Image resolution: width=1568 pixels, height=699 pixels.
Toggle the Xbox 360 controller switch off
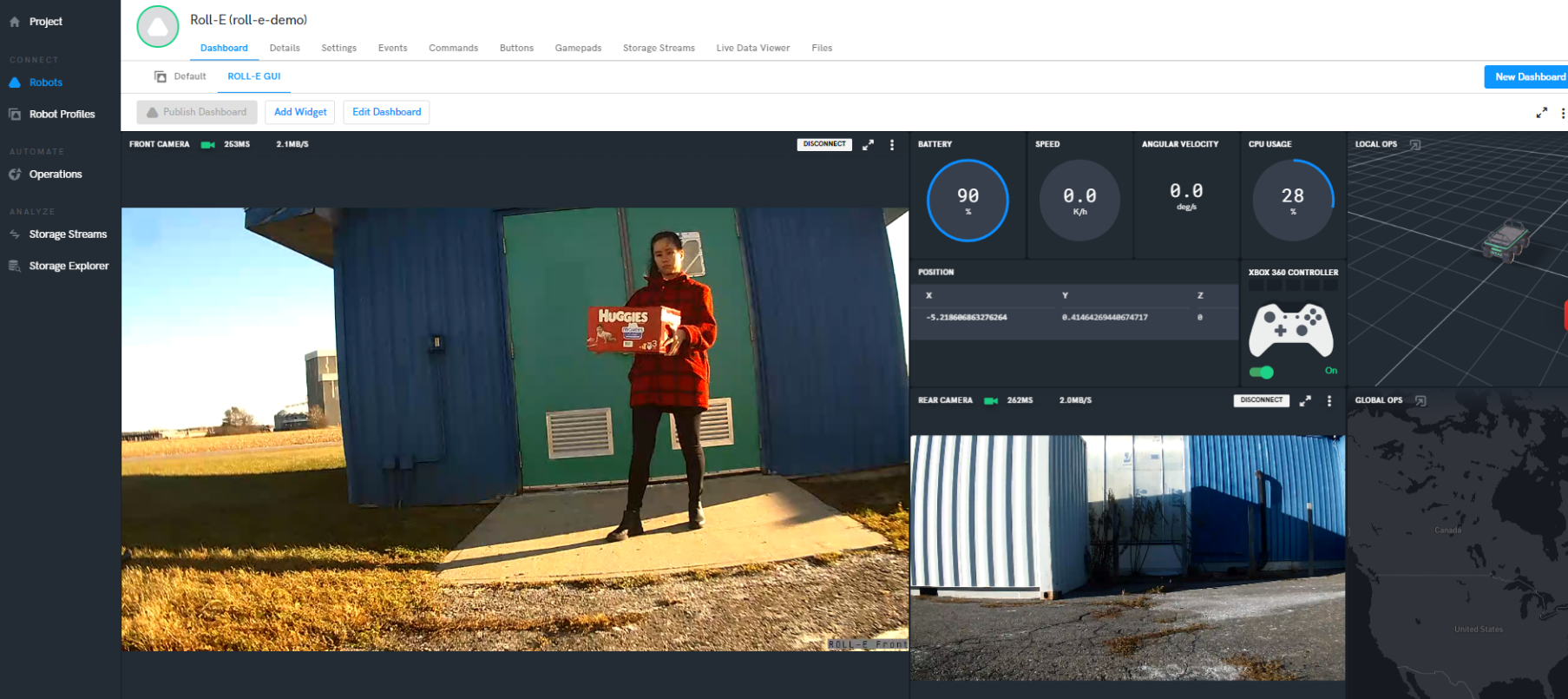coord(1262,373)
